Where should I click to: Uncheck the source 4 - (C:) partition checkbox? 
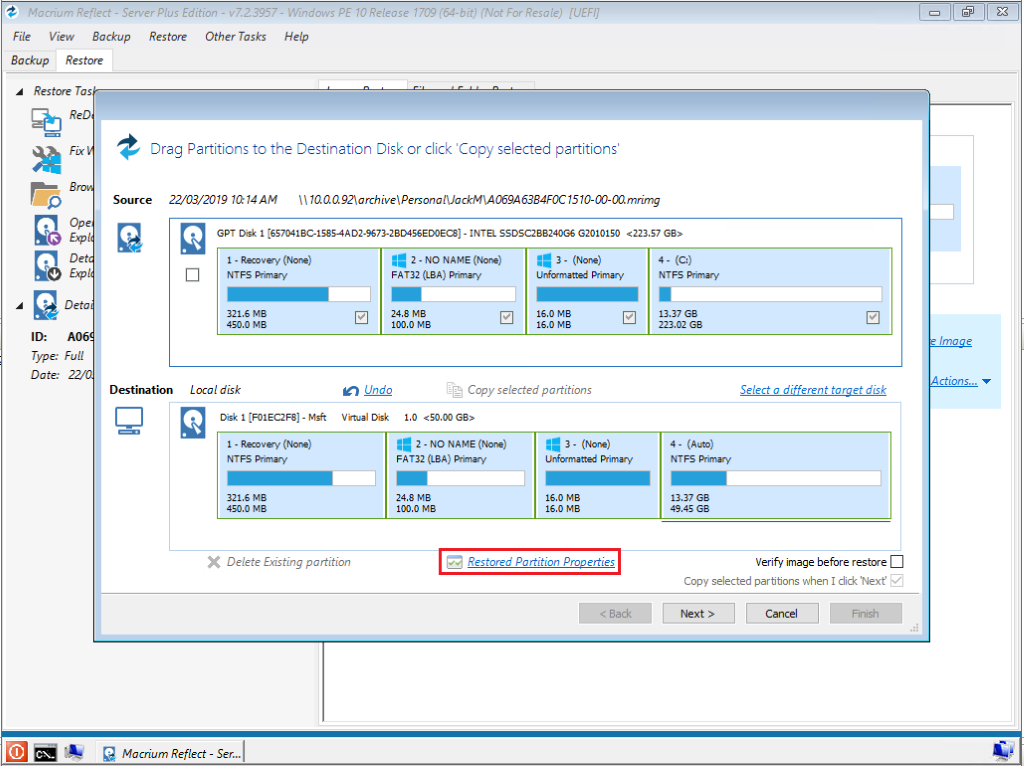(873, 318)
